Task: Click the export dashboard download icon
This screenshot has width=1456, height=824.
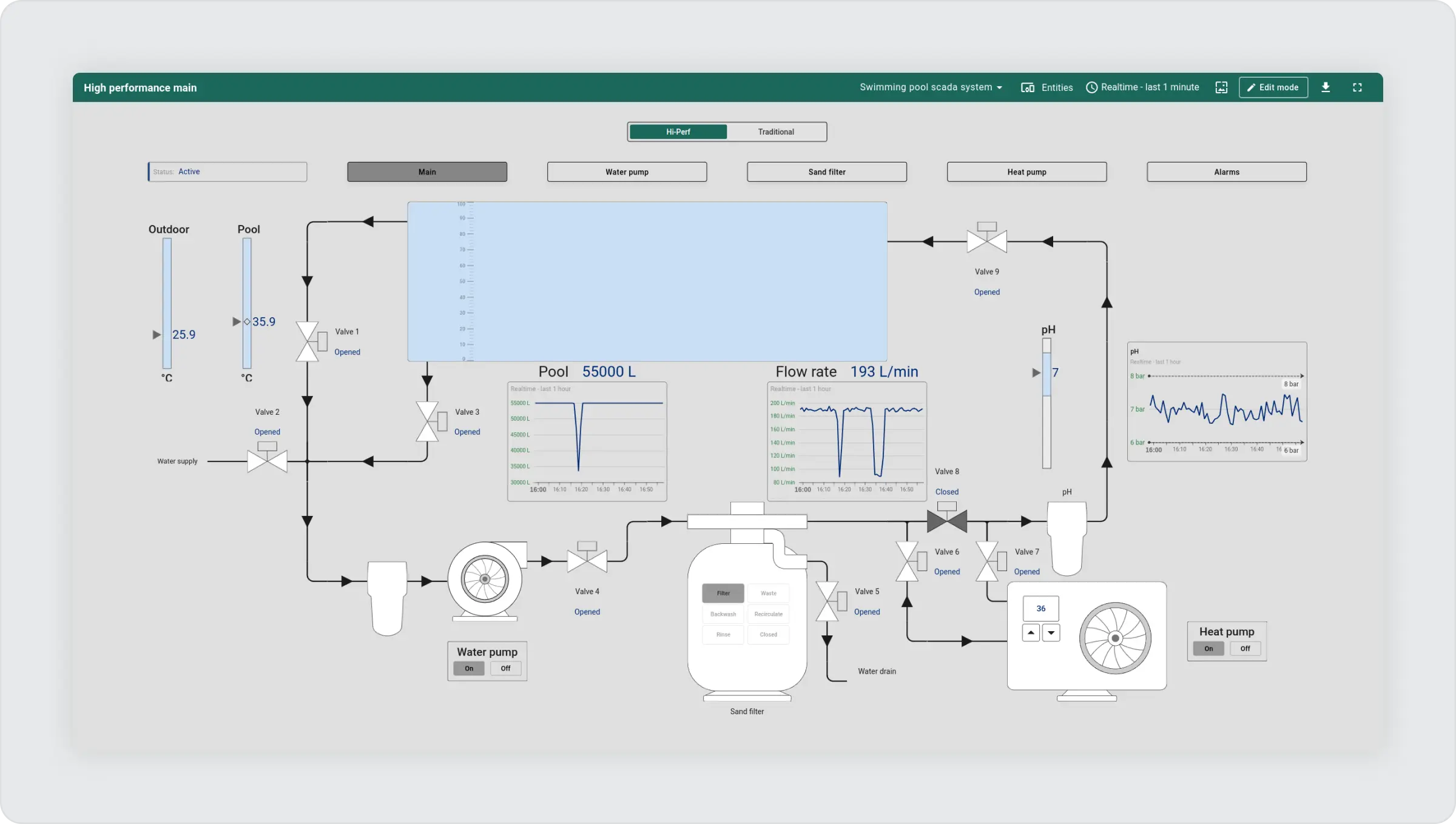Action: [1326, 87]
